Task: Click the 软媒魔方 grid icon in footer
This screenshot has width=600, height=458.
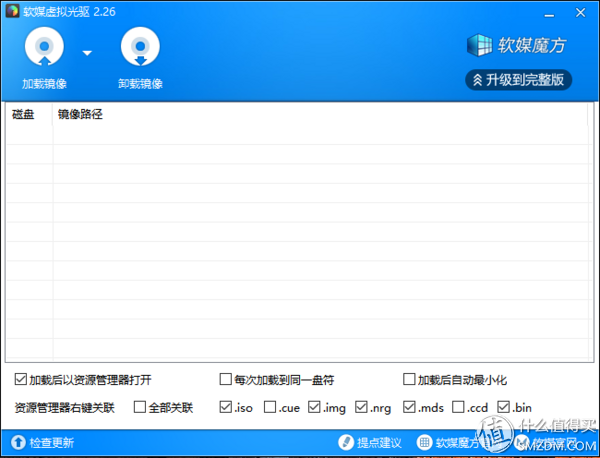Action: coord(424,443)
